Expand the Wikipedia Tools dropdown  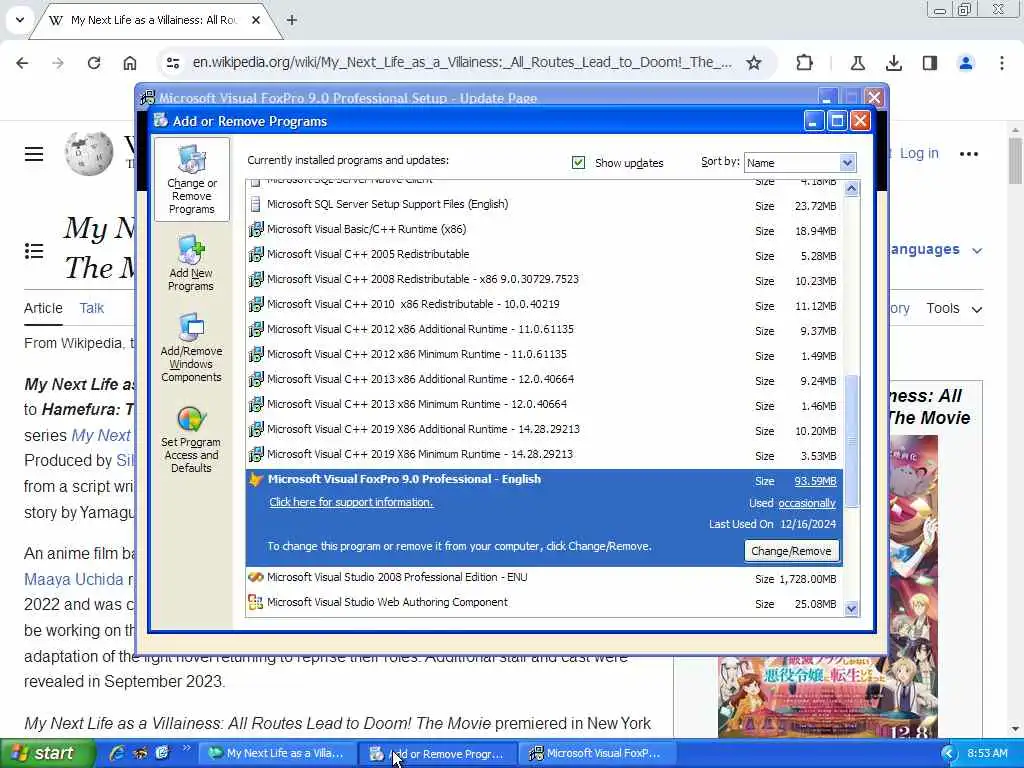954,308
